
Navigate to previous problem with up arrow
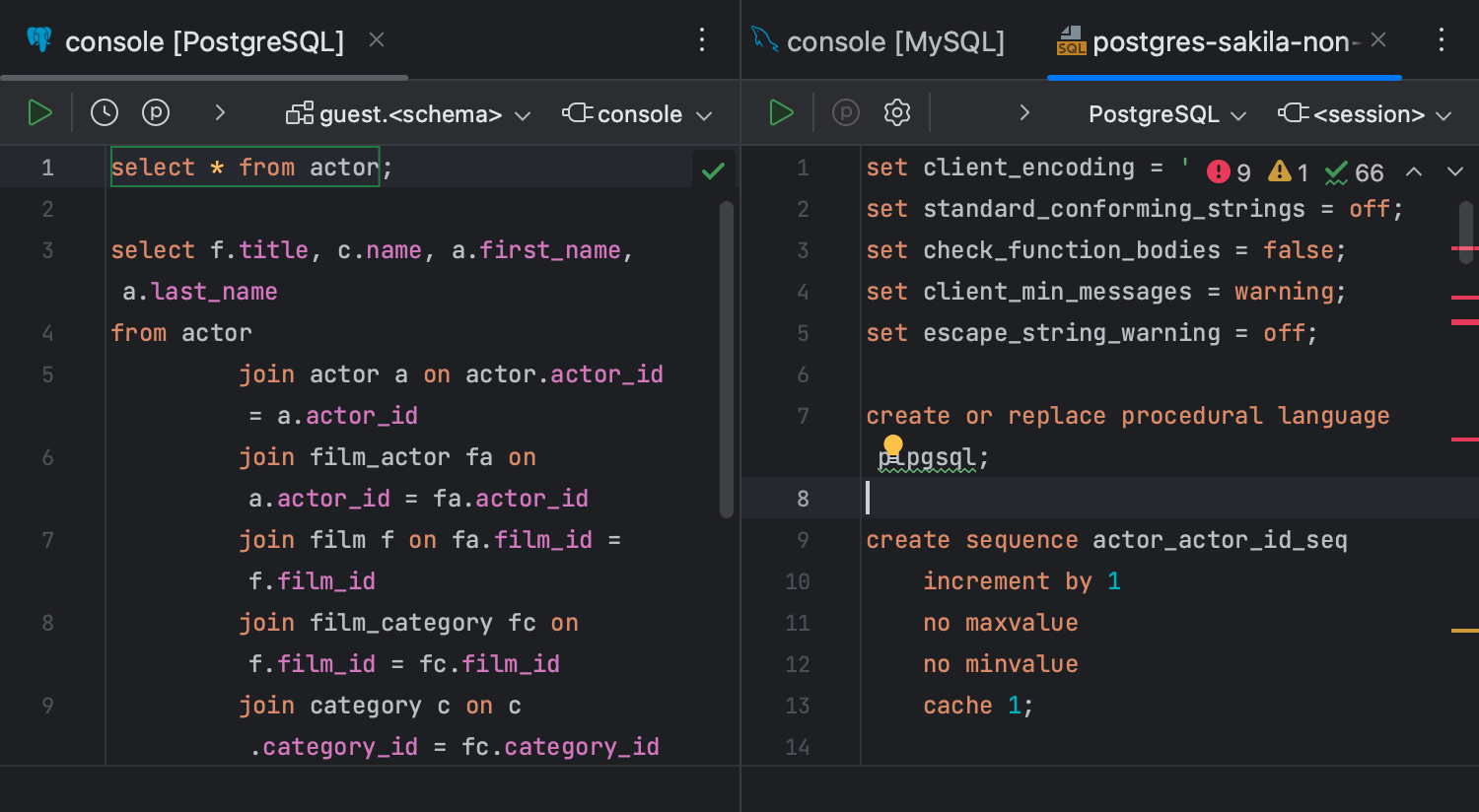(x=1415, y=170)
